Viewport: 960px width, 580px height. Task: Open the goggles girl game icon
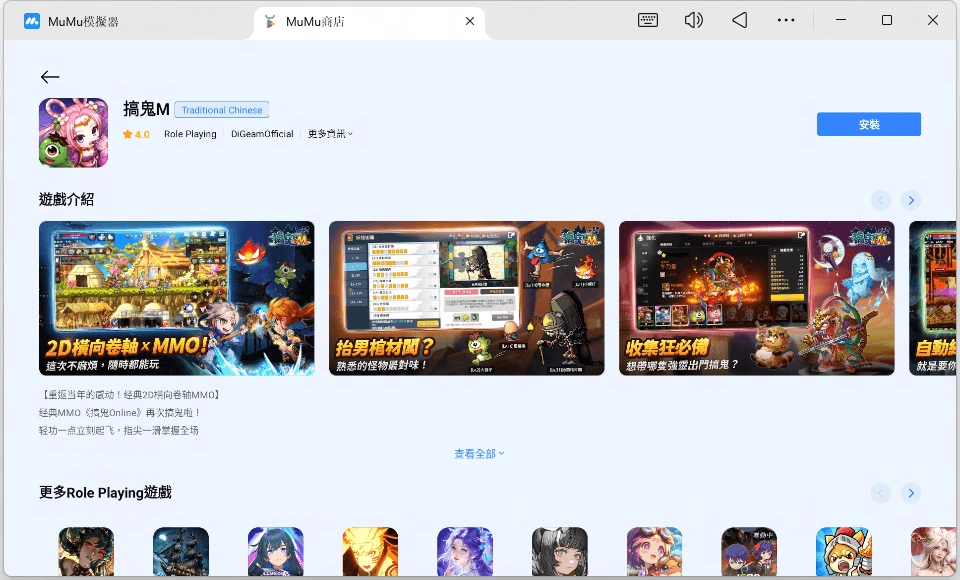click(x=654, y=552)
